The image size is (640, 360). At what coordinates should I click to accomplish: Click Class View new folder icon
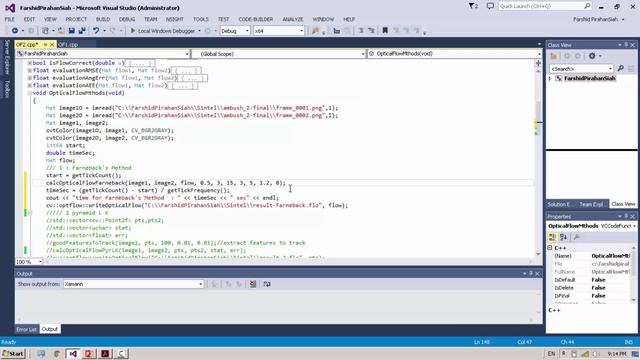pyautogui.click(x=553, y=56)
